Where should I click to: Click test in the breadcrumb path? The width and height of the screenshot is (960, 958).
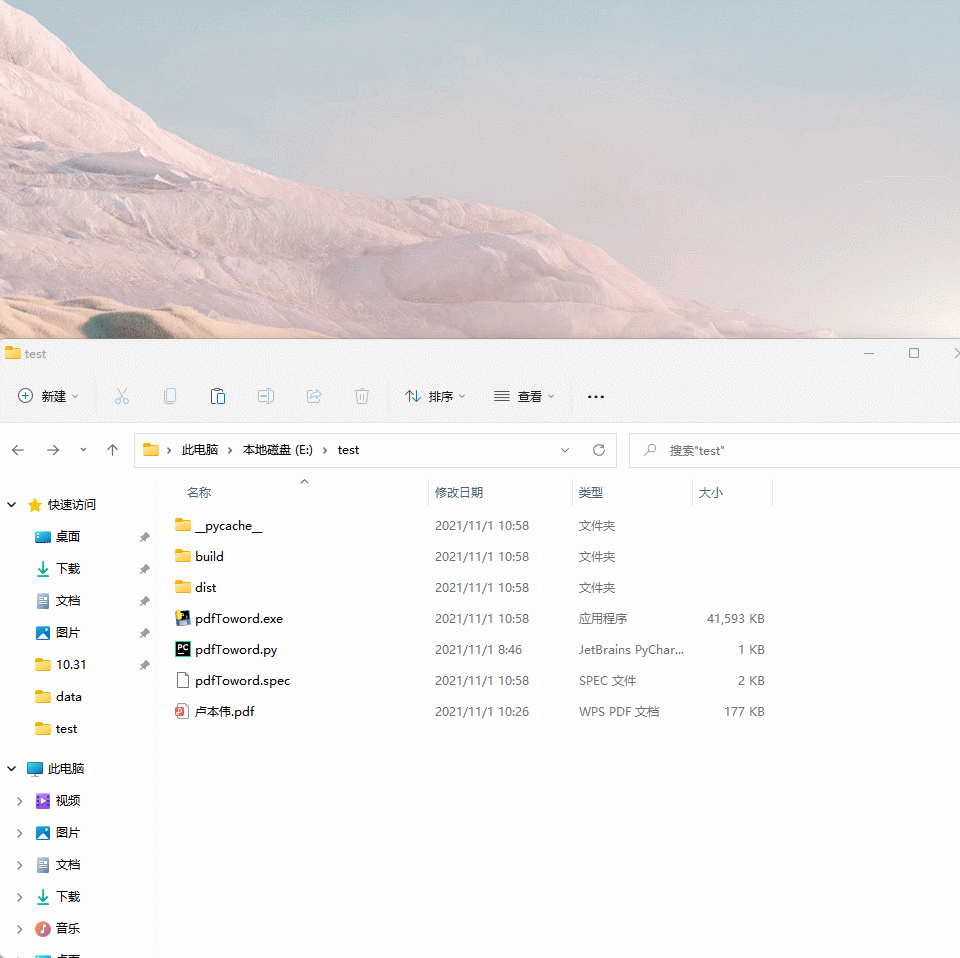coord(348,450)
